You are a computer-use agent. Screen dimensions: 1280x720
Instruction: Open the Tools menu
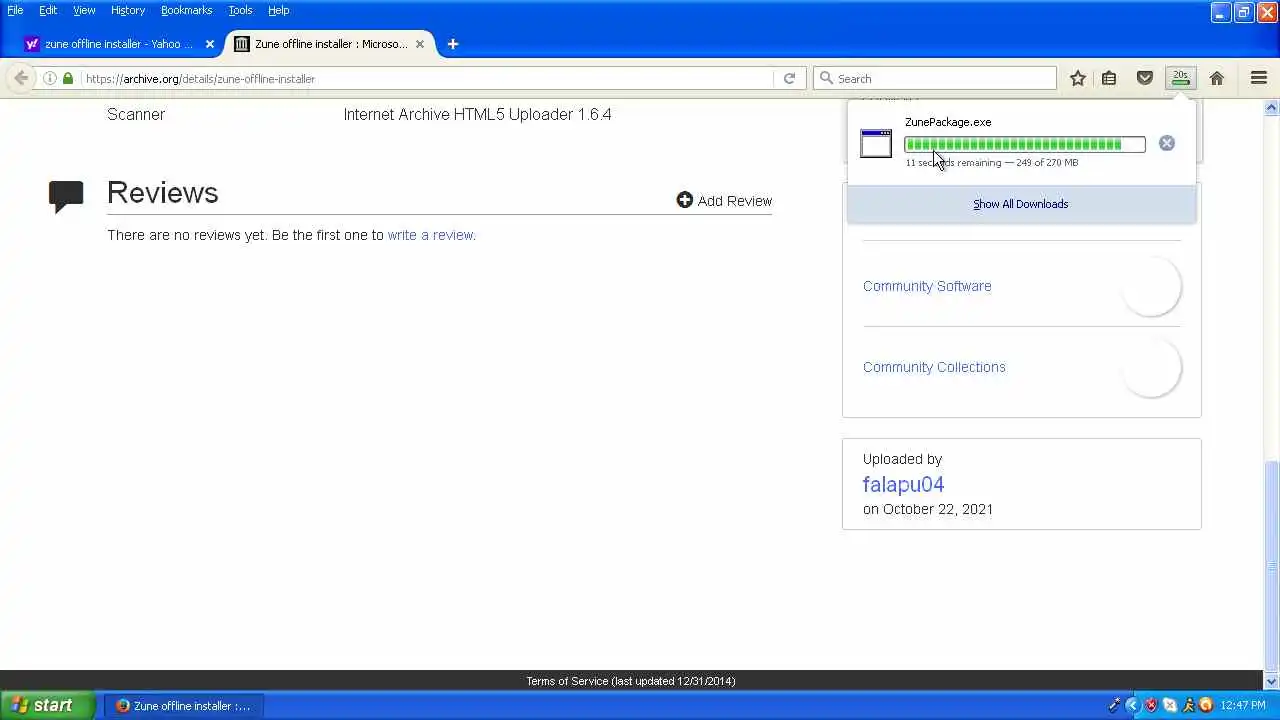click(240, 10)
